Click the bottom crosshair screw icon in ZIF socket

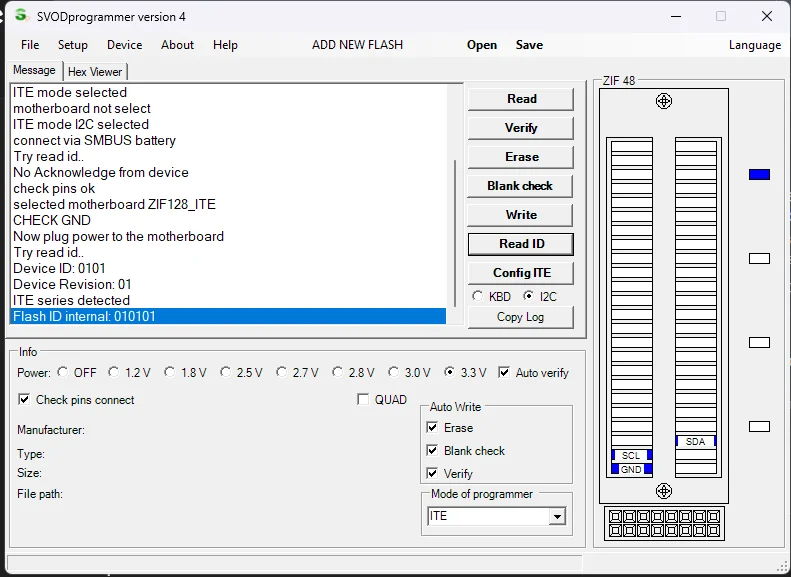[663, 491]
